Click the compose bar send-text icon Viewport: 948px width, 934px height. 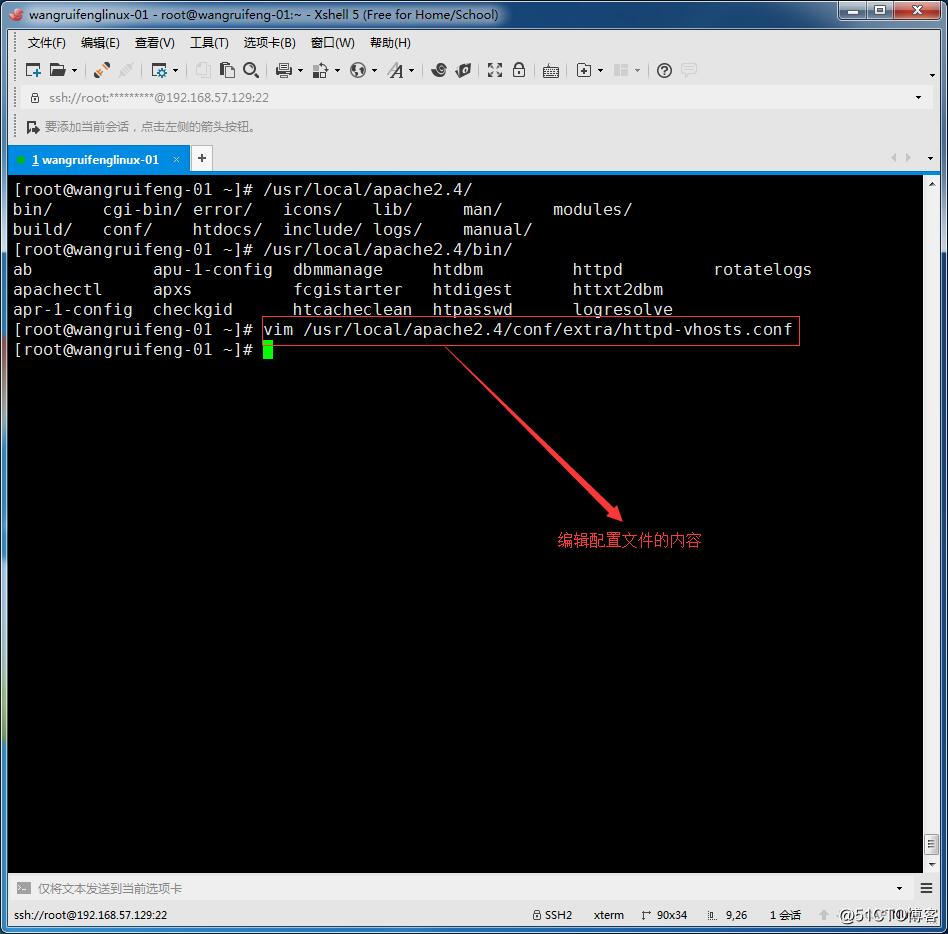pyautogui.click(x=24, y=887)
